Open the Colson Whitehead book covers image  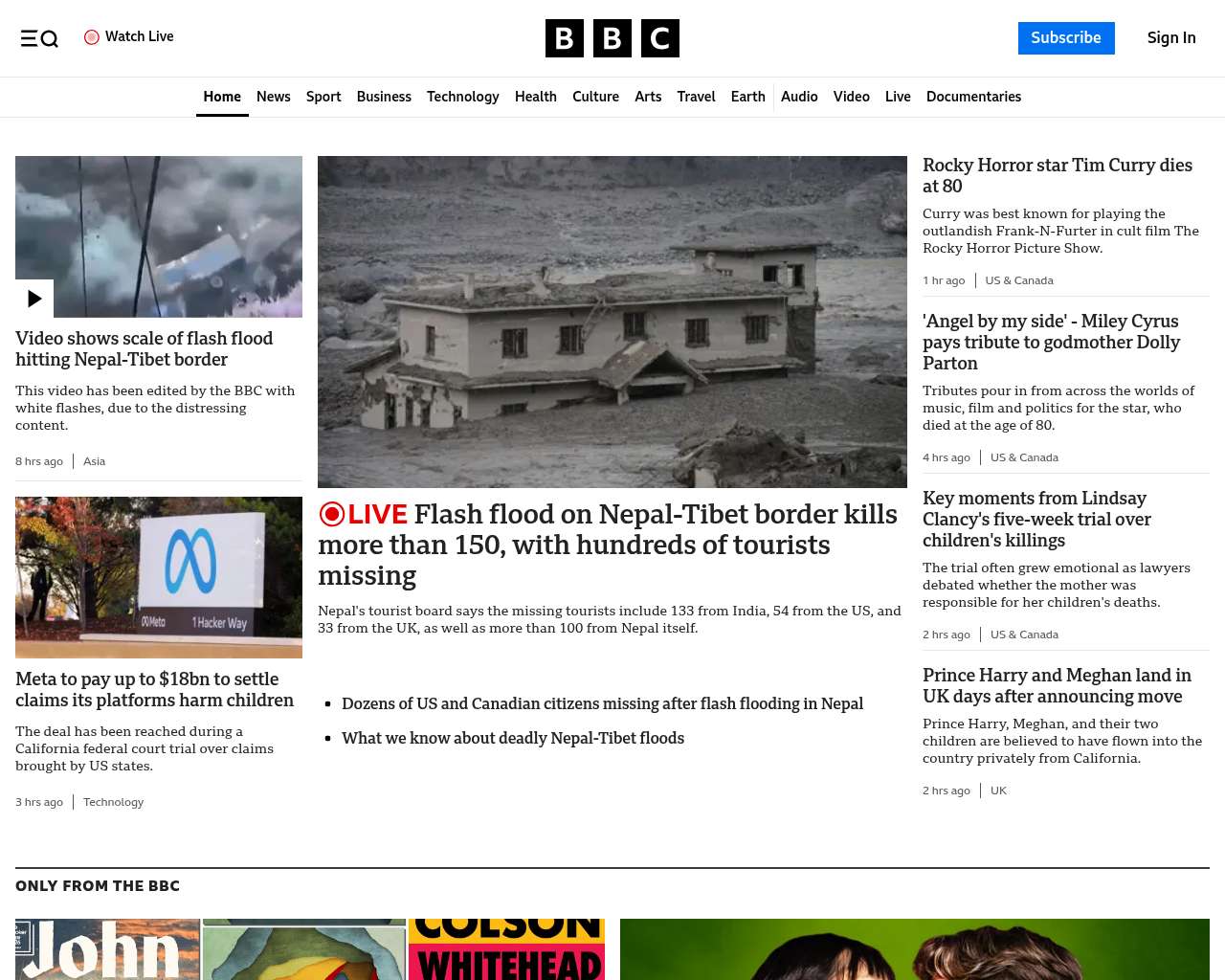coord(310,949)
